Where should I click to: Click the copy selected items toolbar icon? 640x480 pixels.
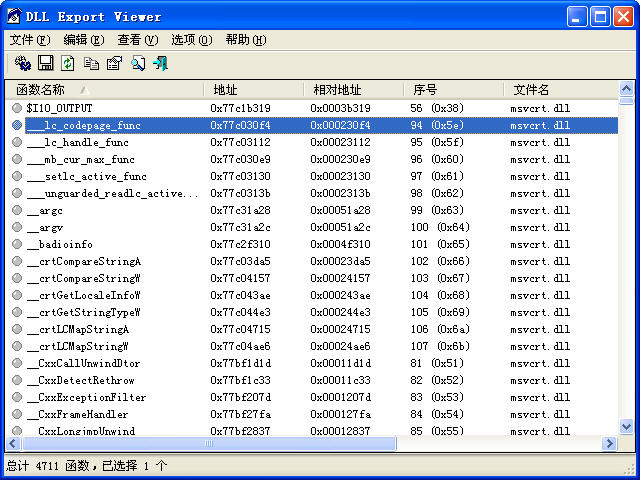[91, 64]
